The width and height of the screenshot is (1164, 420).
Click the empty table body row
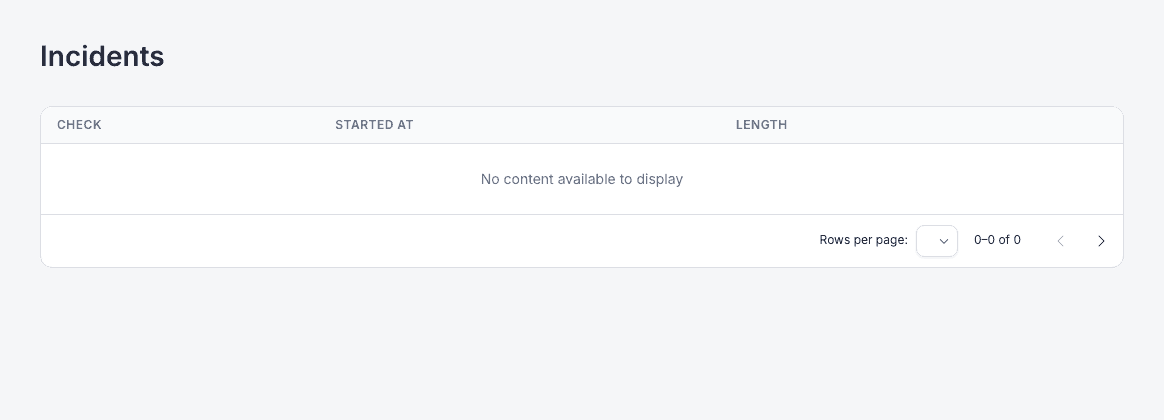[x=582, y=179]
